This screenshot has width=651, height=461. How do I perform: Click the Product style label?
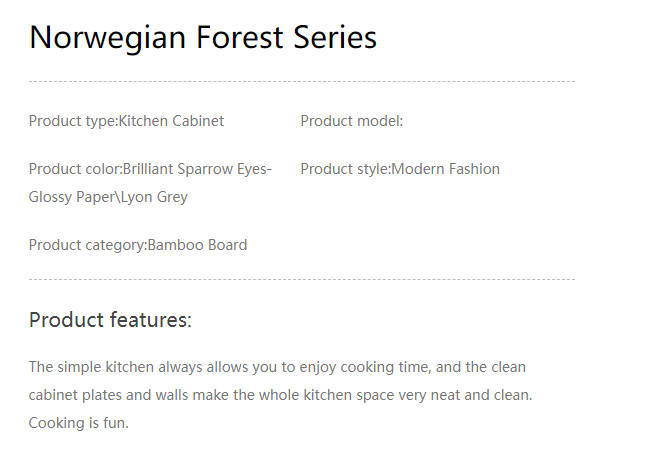click(344, 169)
